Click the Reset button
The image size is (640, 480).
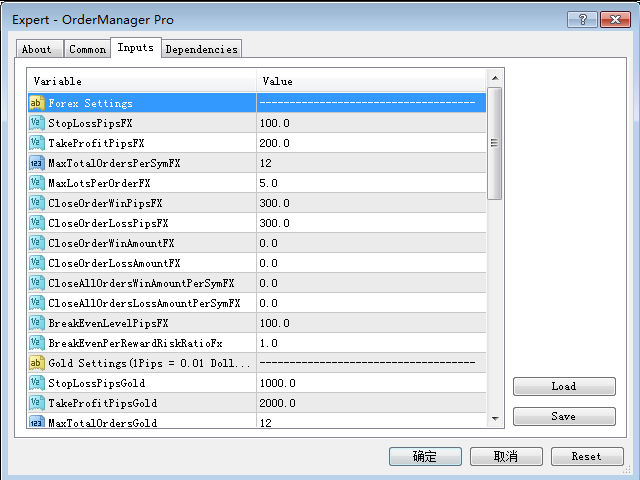click(x=586, y=456)
